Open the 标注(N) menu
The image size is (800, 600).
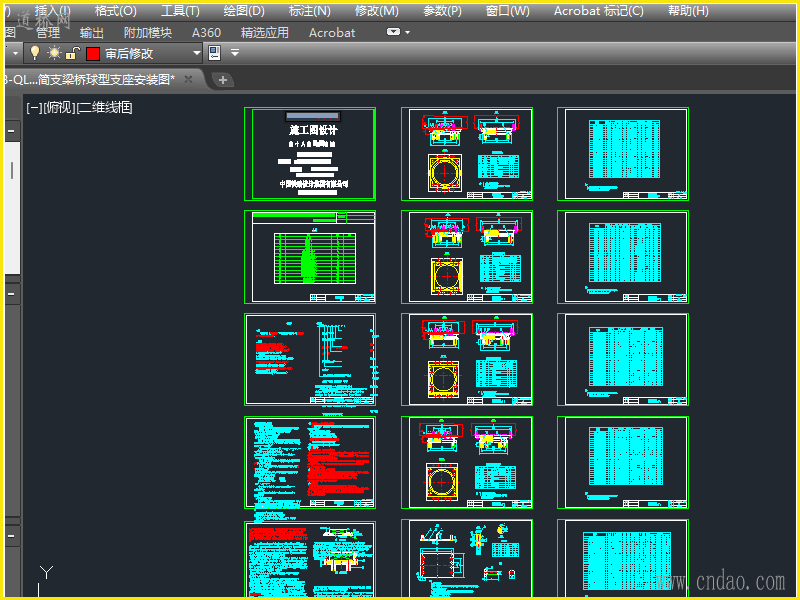309,11
